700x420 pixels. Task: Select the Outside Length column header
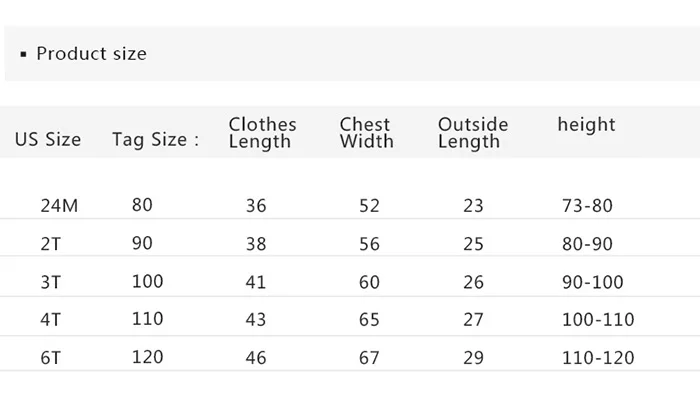[473, 133]
